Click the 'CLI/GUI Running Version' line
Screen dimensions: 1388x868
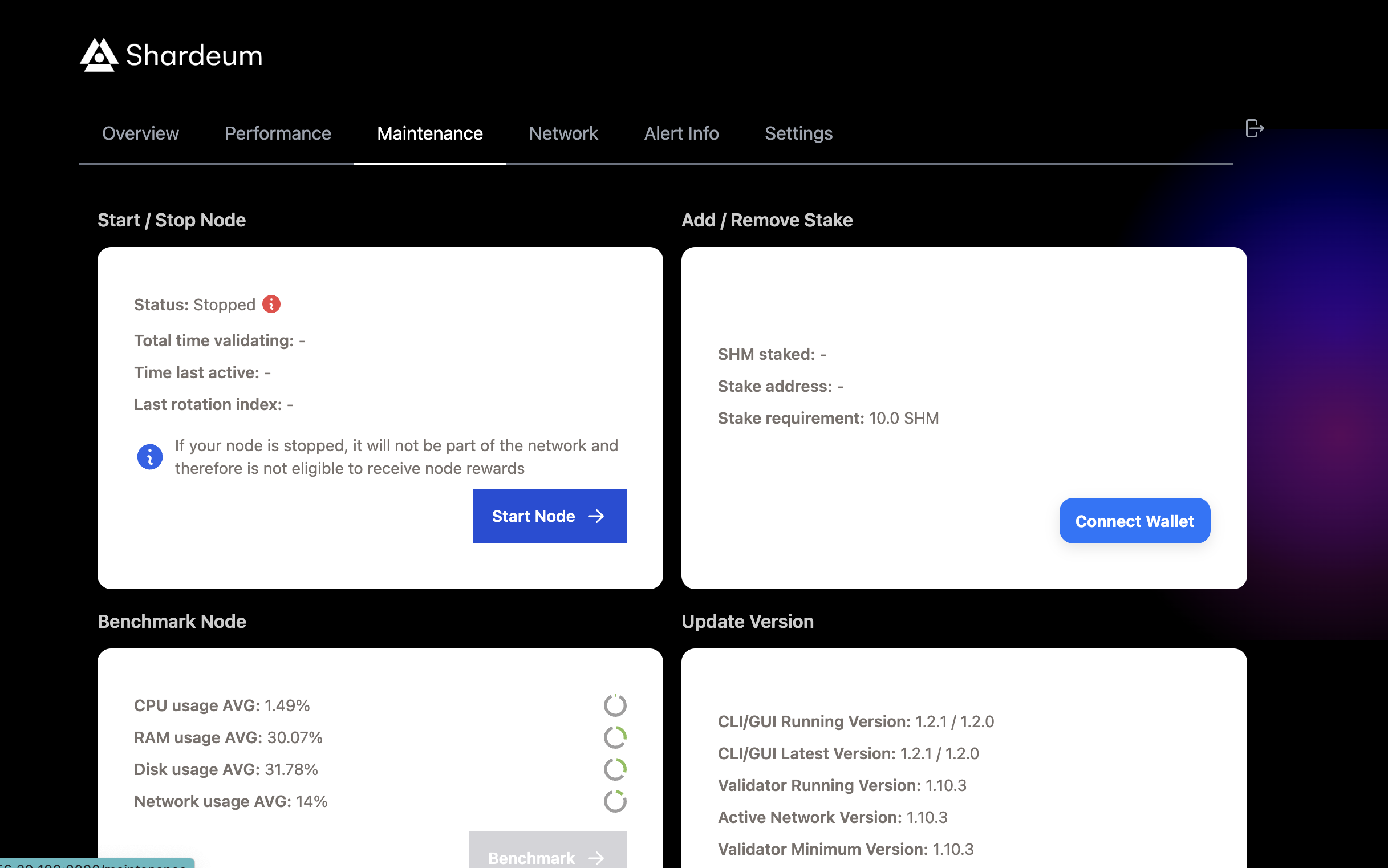point(856,721)
